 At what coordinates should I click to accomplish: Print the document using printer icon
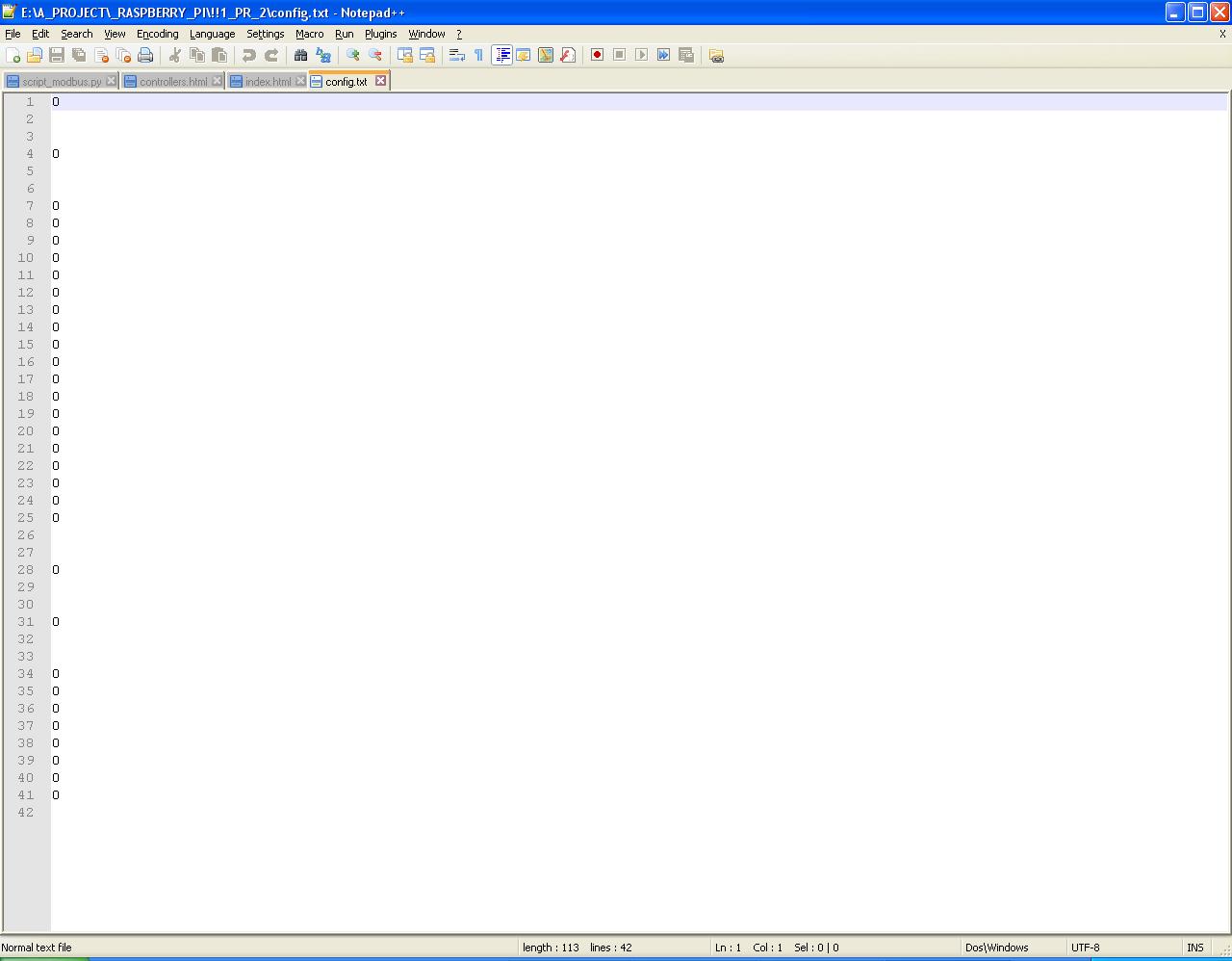point(145,55)
